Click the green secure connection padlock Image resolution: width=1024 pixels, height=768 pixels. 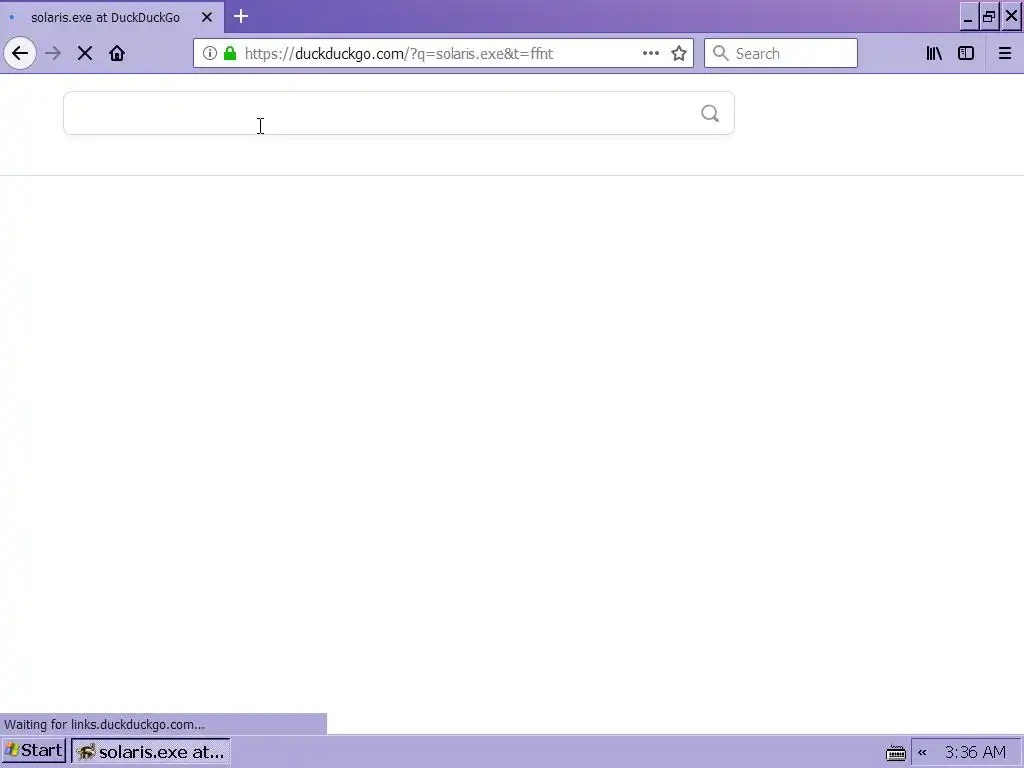tap(230, 53)
